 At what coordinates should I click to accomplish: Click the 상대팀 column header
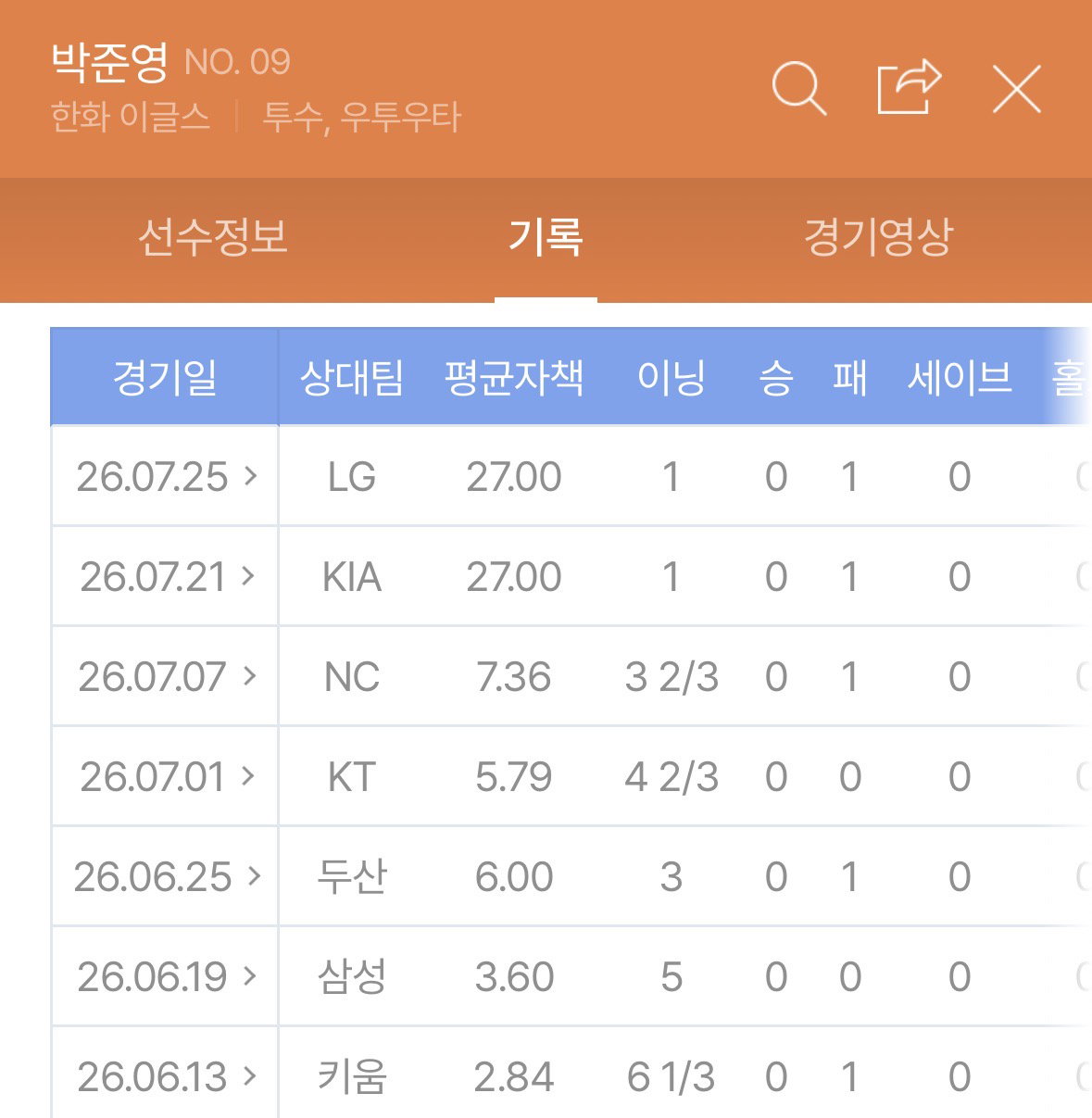tap(352, 377)
